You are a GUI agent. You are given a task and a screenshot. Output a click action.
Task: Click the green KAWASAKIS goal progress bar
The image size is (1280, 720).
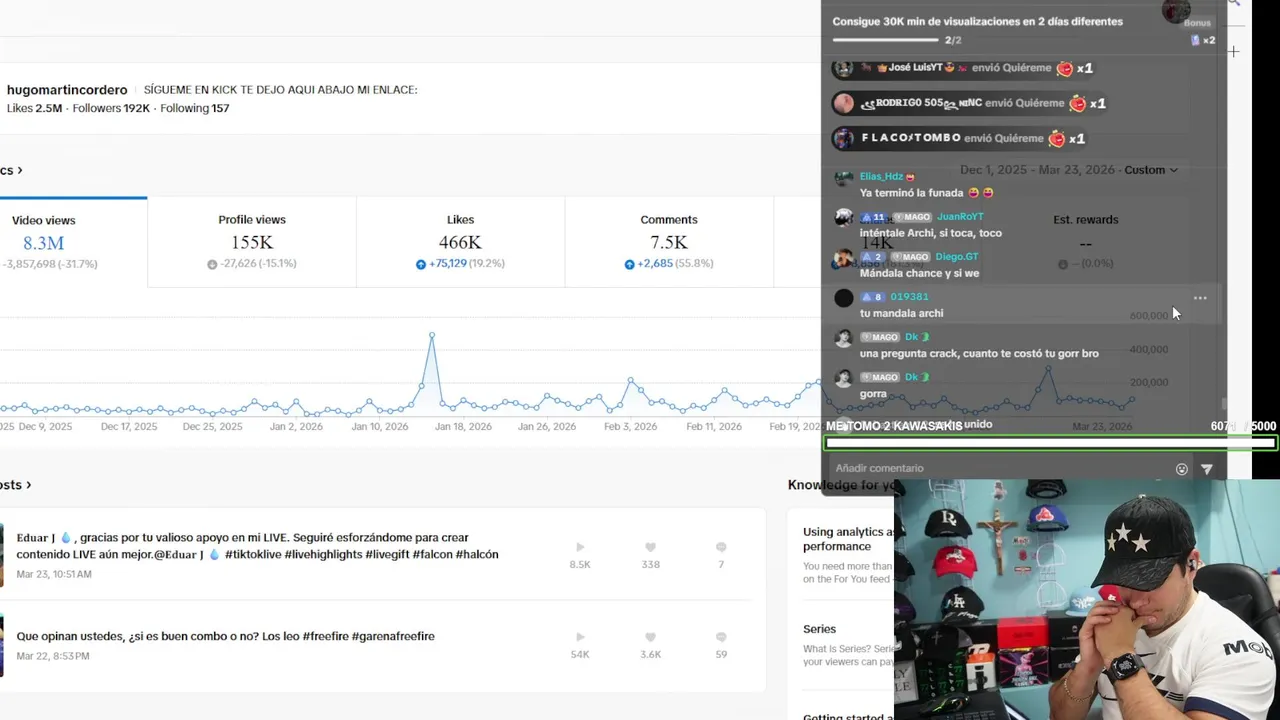tap(1050, 443)
